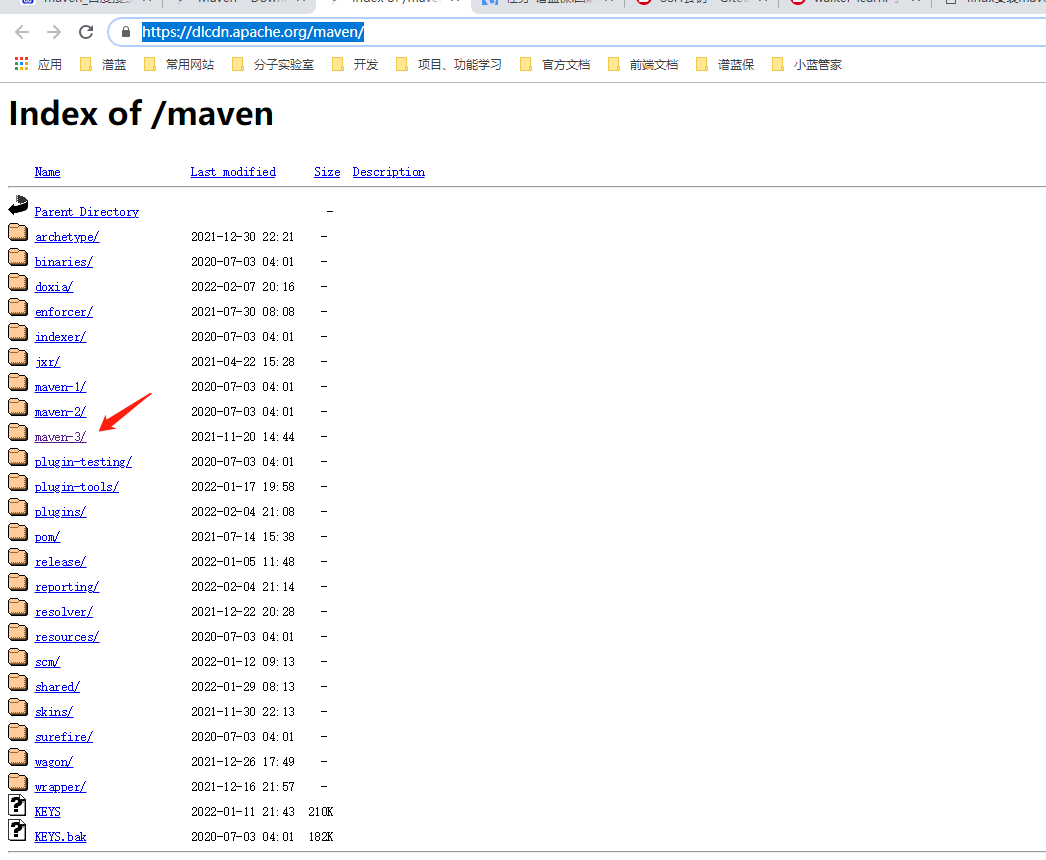The width and height of the screenshot is (1046, 860).
Task: Sort listing by Name column
Action: tap(47, 172)
